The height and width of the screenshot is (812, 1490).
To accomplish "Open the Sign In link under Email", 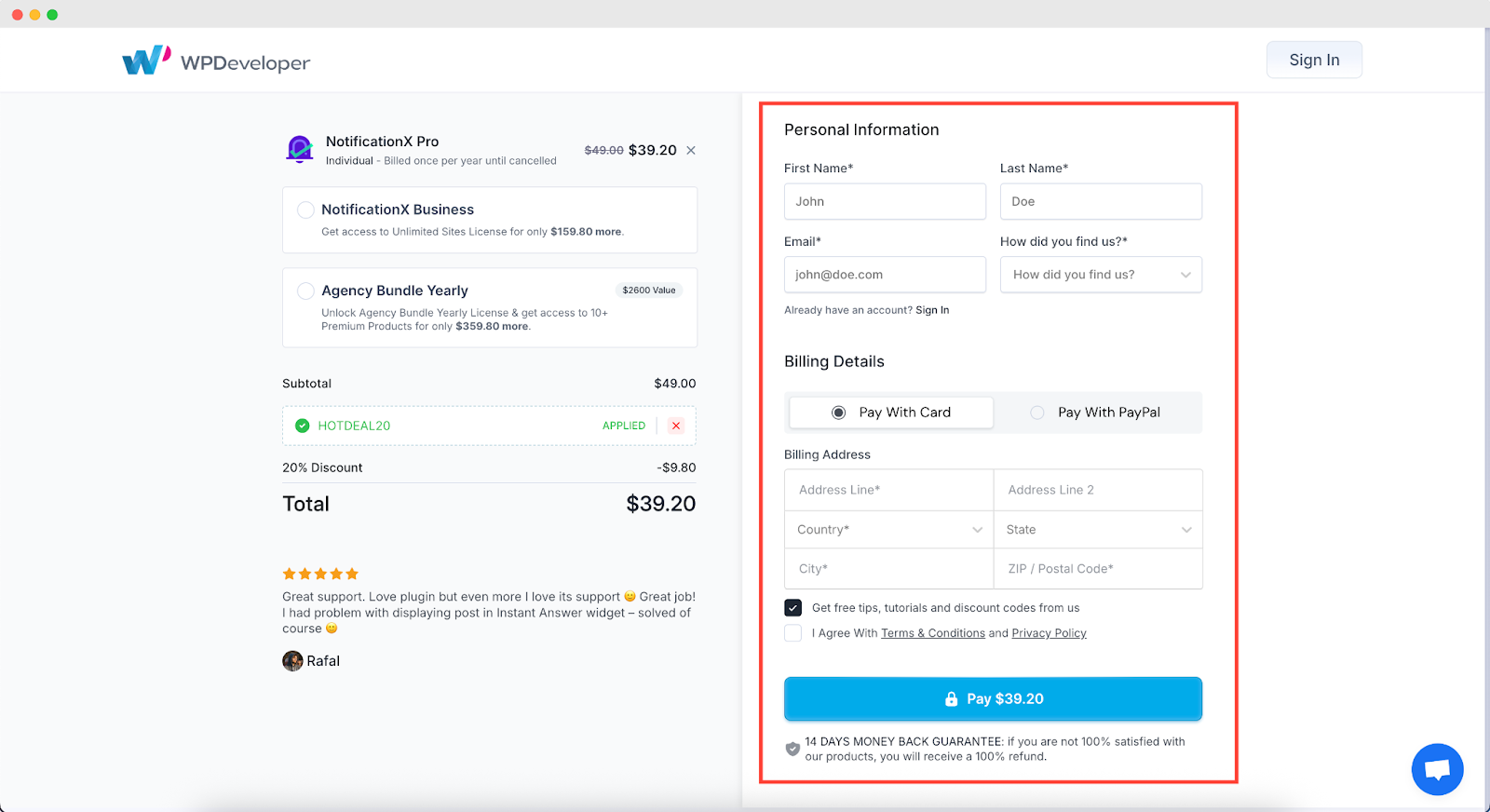I will pos(932,310).
